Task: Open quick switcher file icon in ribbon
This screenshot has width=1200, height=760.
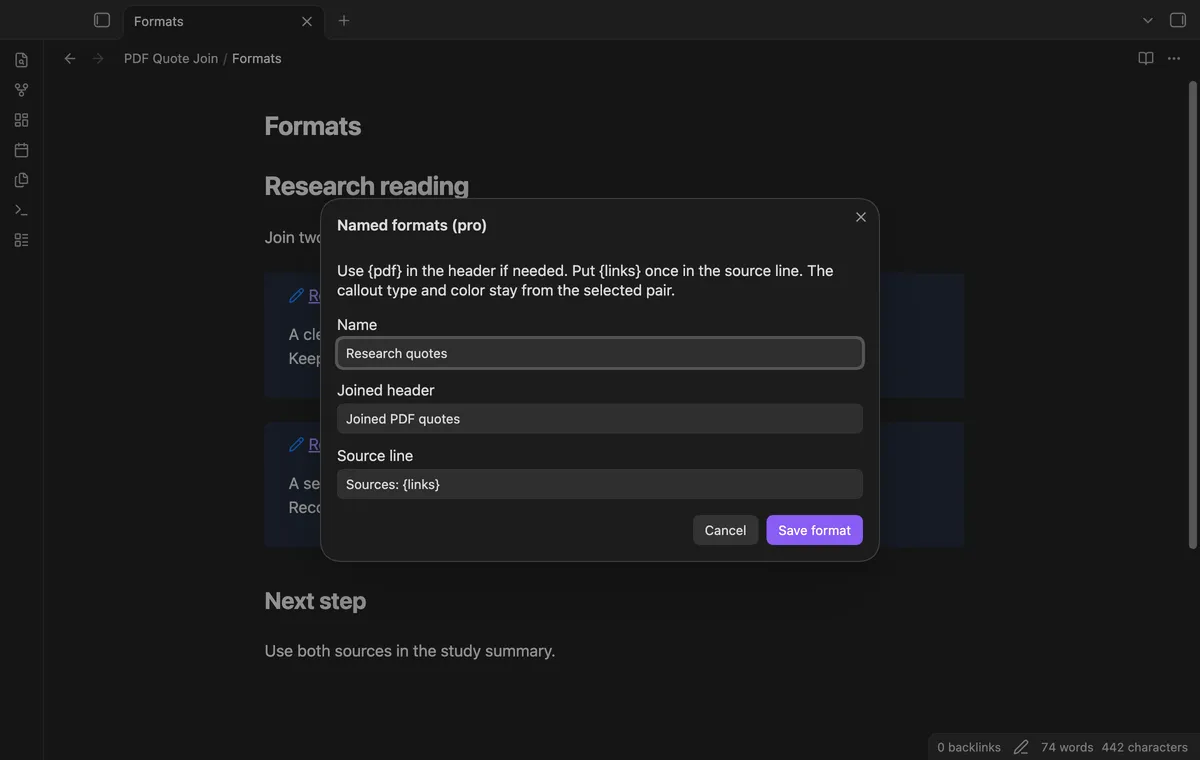Action: pyautogui.click(x=21, y=60)
